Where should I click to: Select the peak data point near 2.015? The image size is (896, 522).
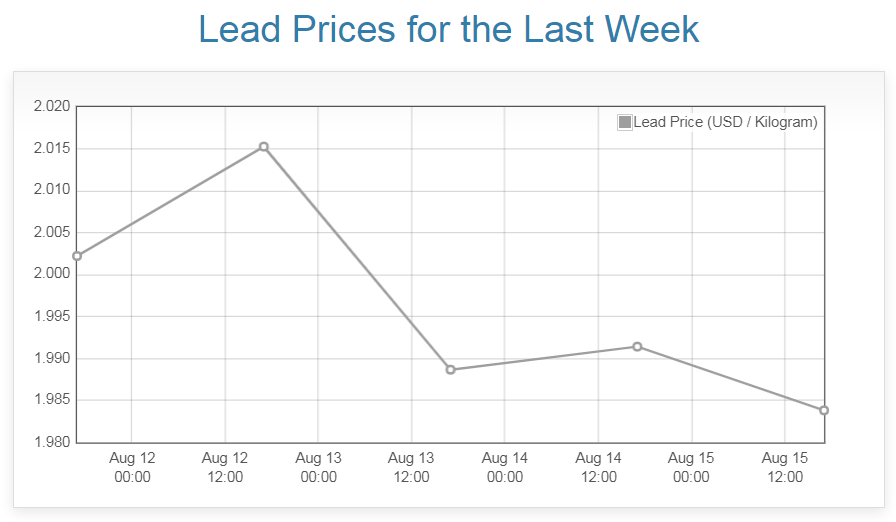click(264, 147)
